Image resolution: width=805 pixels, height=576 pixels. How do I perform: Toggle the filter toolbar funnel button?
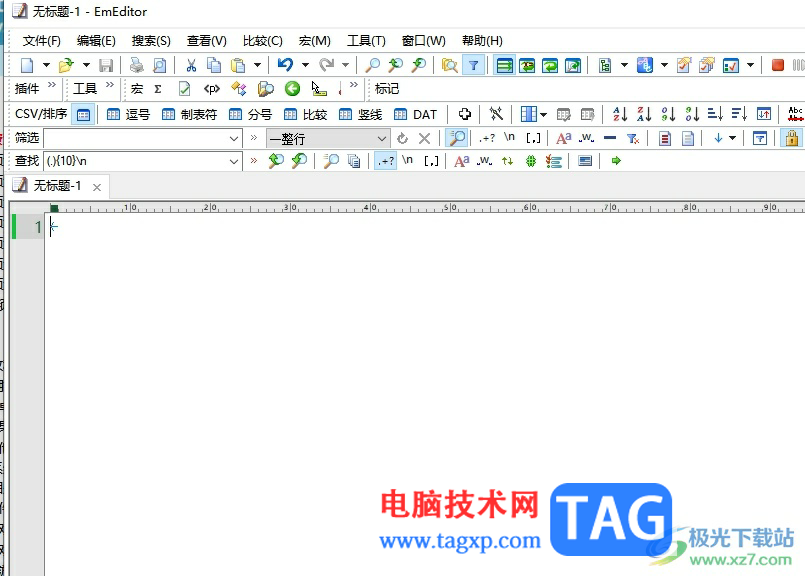[473, 65]
